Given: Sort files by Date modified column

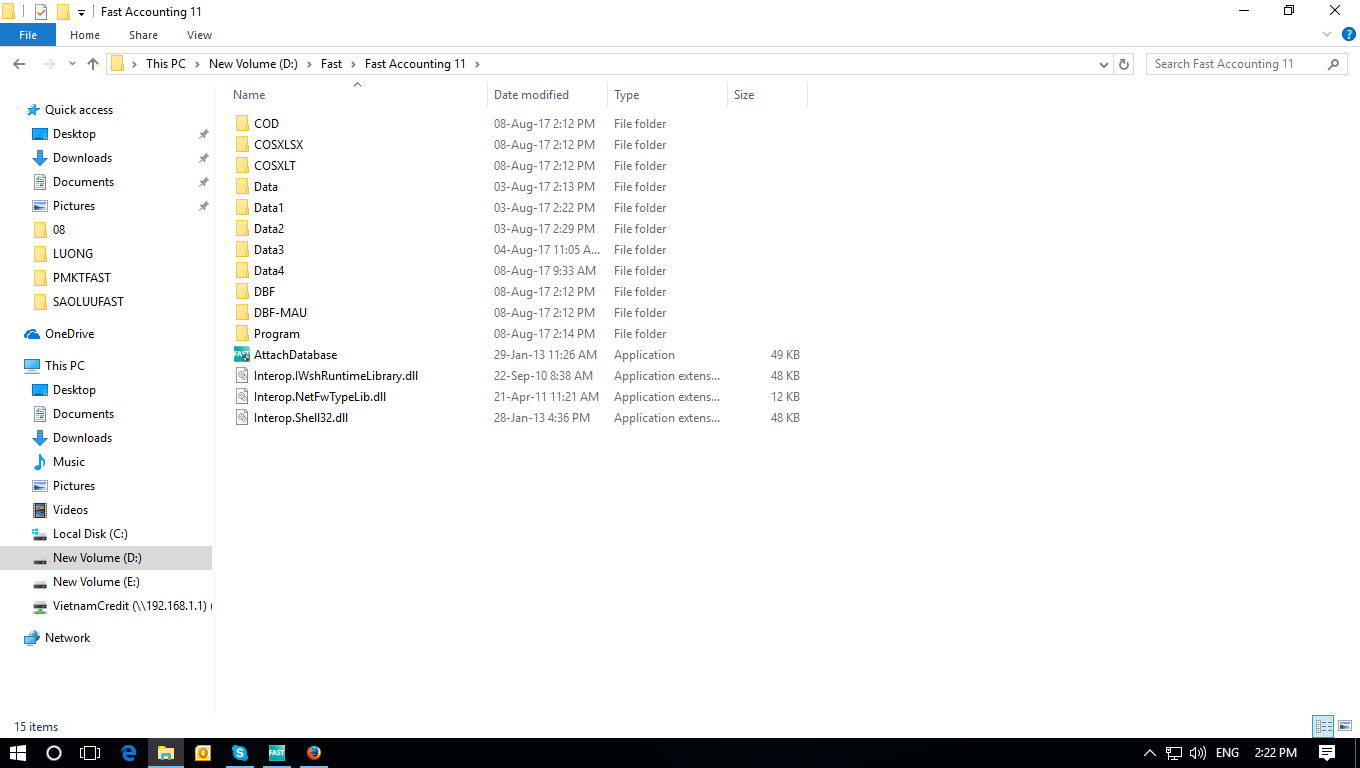Looking at the screenshot, I should point(531,95).
